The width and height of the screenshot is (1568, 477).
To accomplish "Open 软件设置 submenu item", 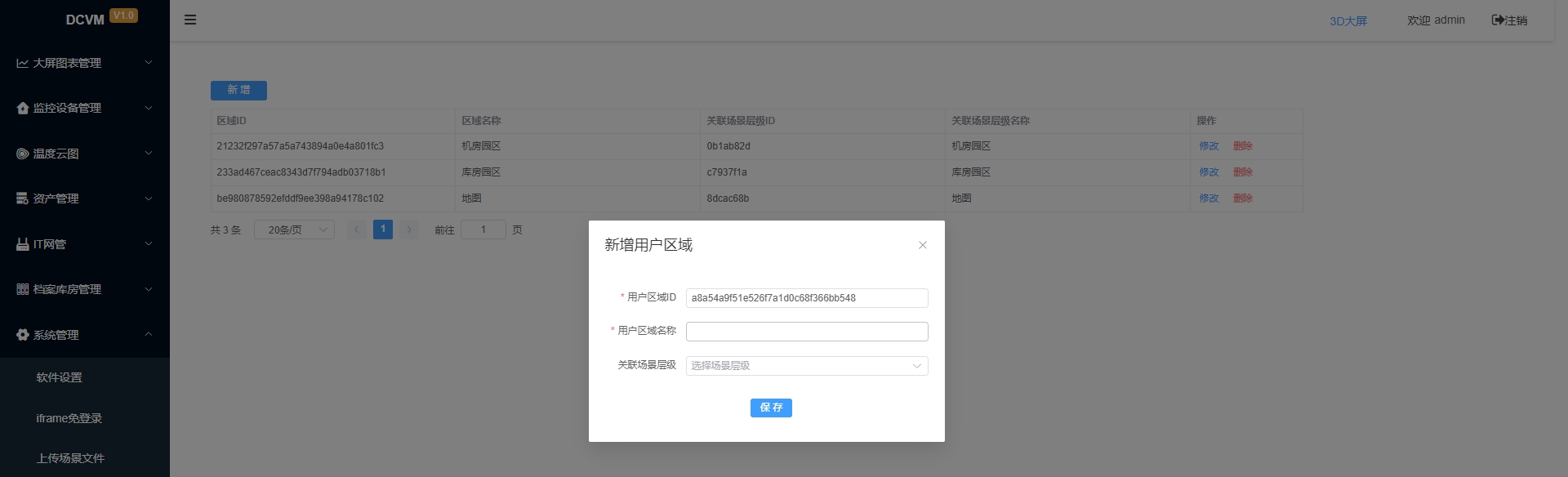I will click(59, 377).
